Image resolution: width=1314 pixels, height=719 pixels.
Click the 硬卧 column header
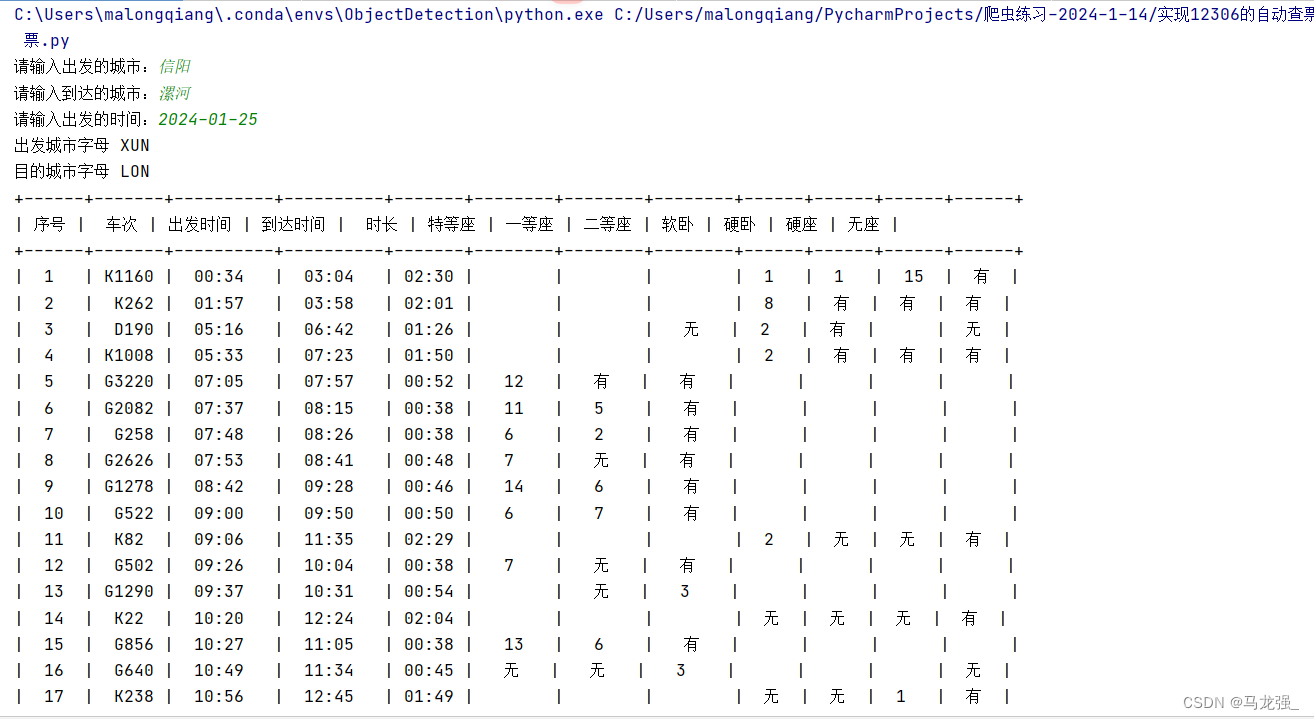pyautogui.click(x=739, y=225)
